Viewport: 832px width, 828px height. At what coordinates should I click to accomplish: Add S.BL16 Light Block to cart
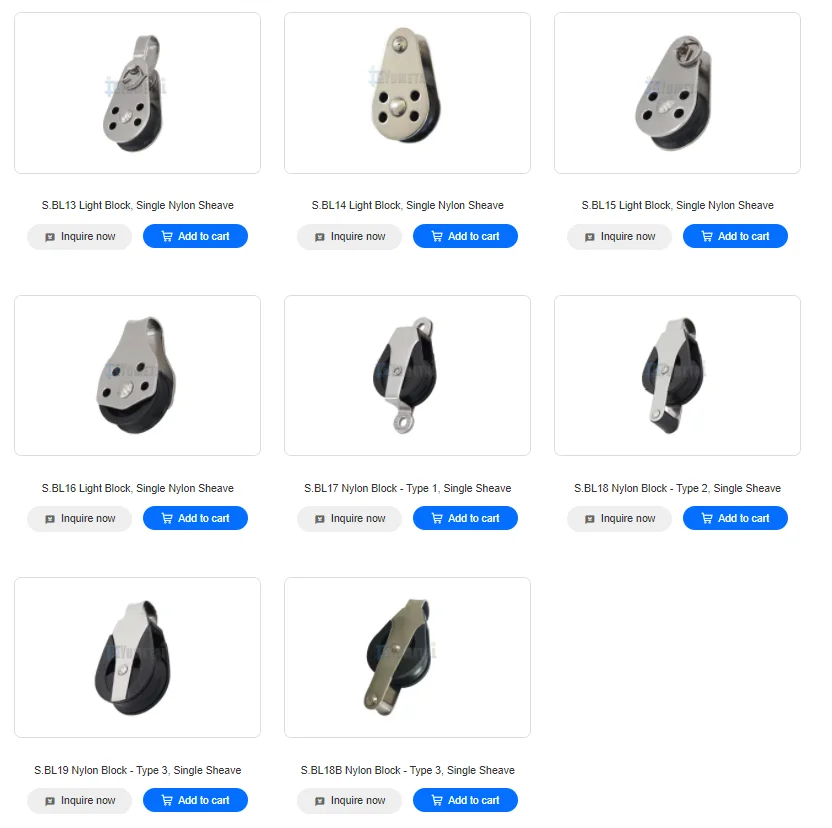point(195,518)
